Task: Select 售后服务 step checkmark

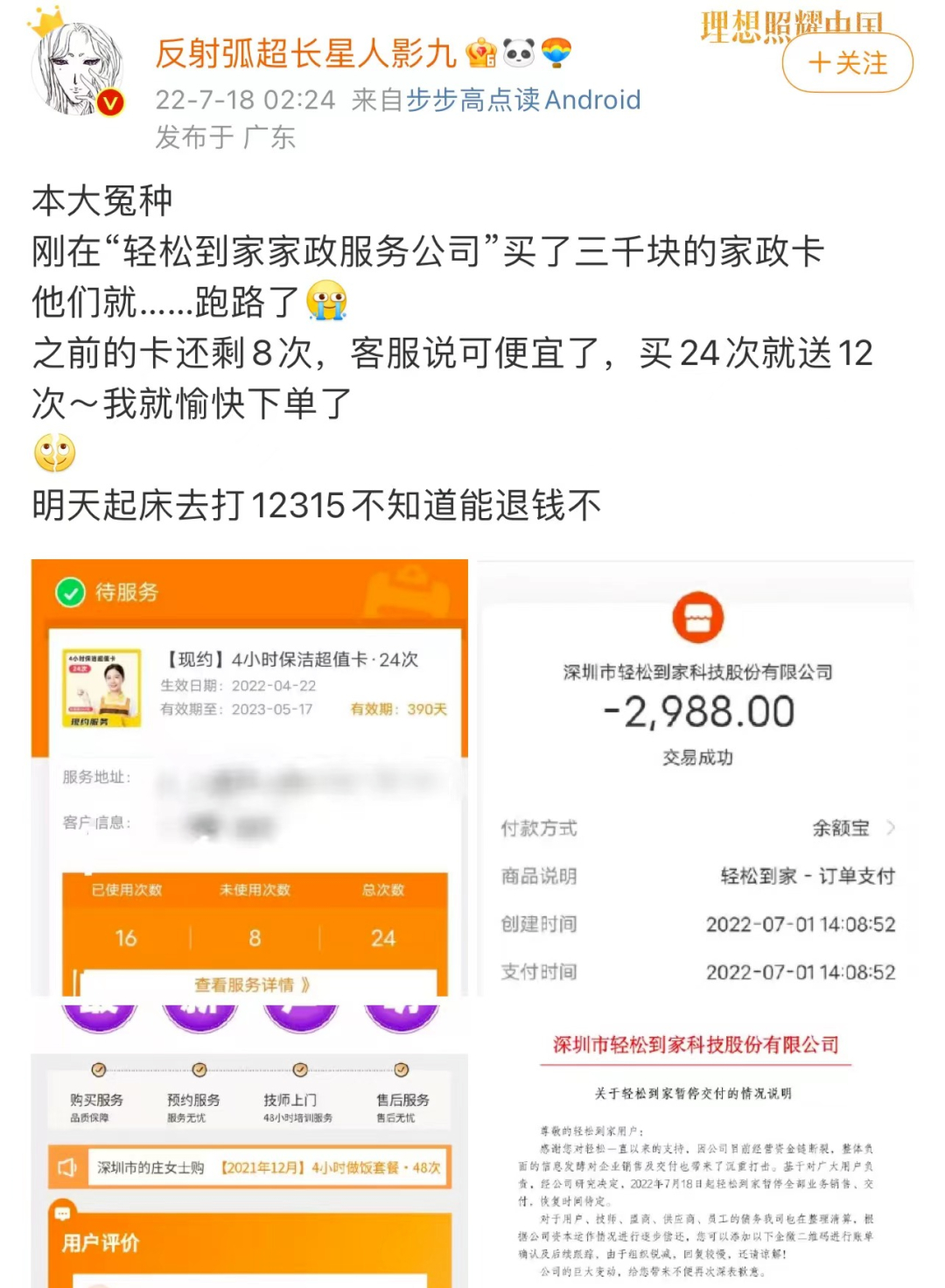Action: point(402,1070)
